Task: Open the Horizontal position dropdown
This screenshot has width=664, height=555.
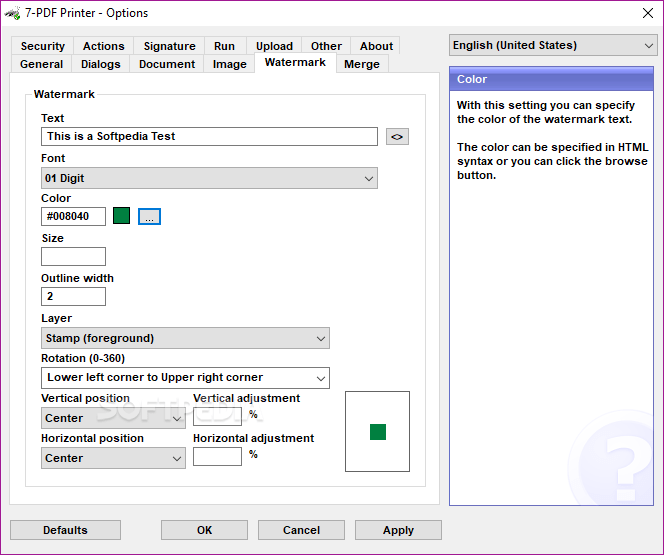Action: [x=113, y=458]
